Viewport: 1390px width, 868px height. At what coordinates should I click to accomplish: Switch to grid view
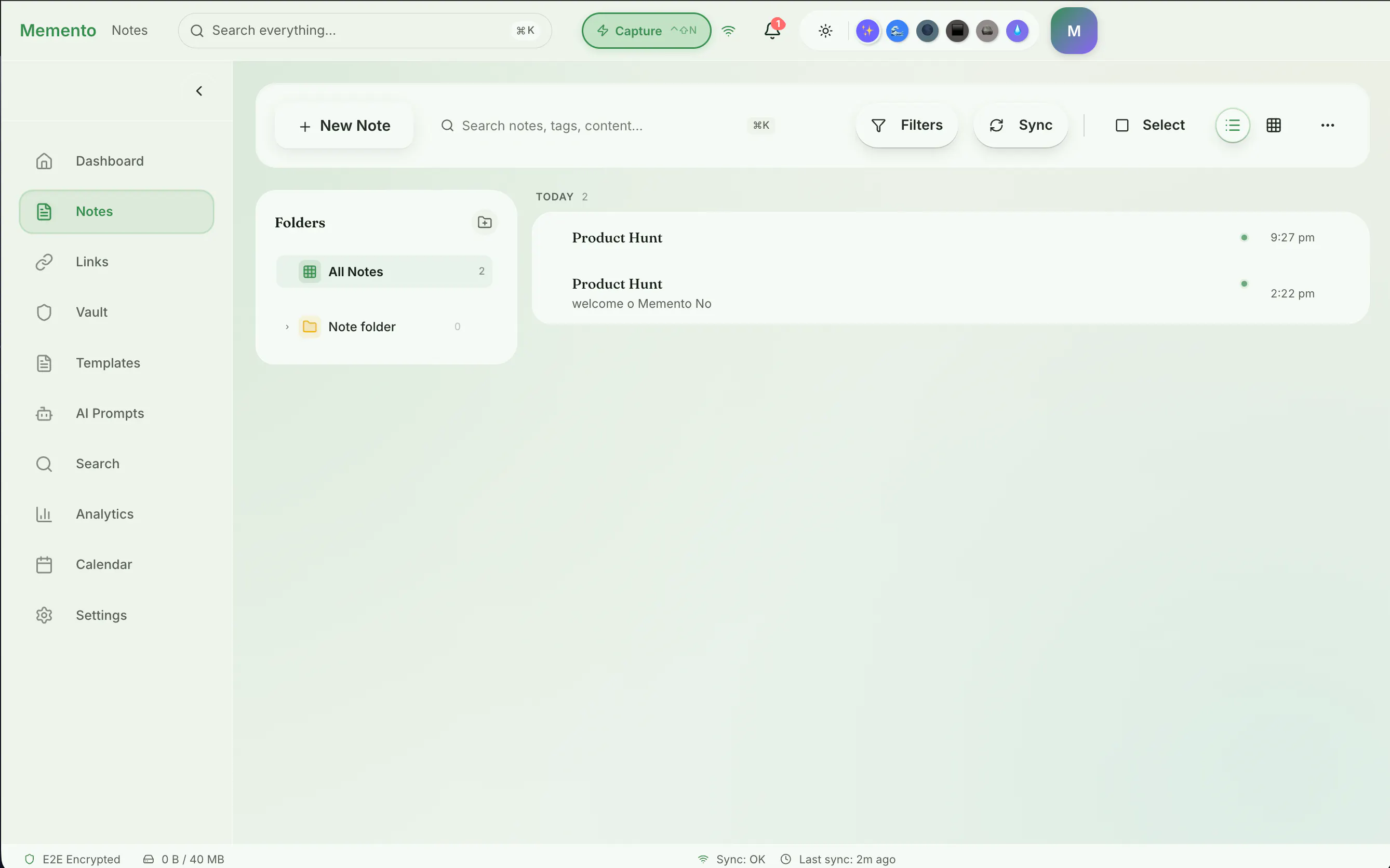coord(1274,125)
